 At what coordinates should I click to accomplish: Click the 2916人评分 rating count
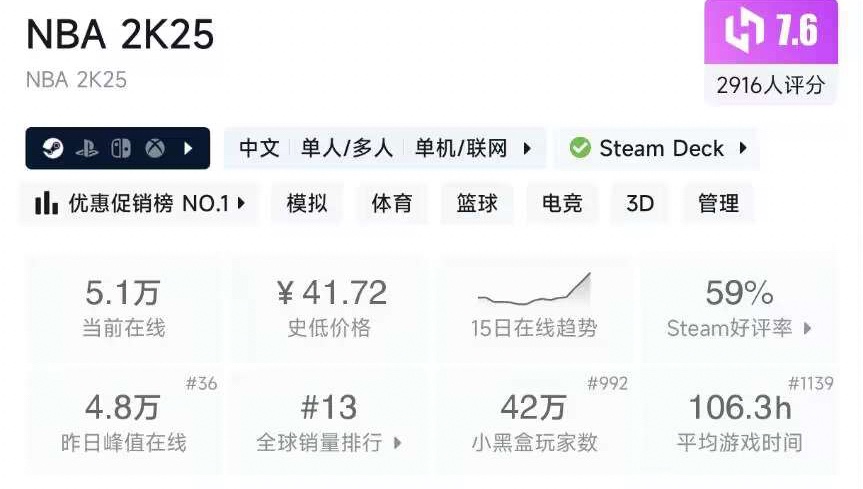click(x=771, y=85)
